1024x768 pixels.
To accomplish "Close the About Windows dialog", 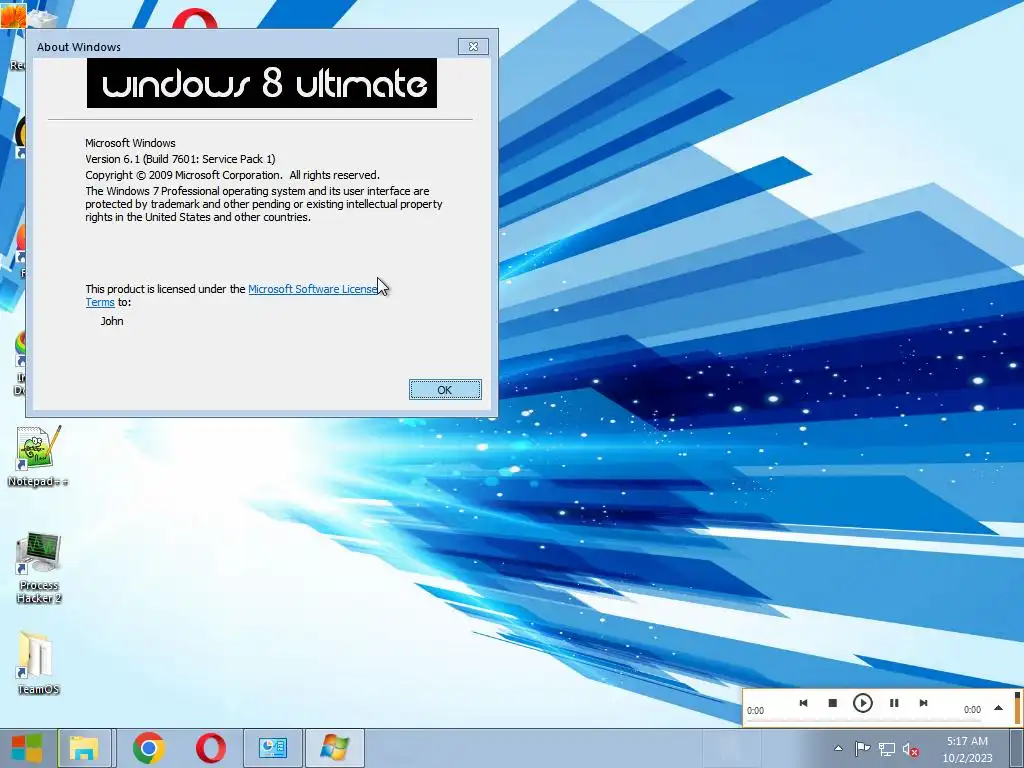I will [473, 46].
